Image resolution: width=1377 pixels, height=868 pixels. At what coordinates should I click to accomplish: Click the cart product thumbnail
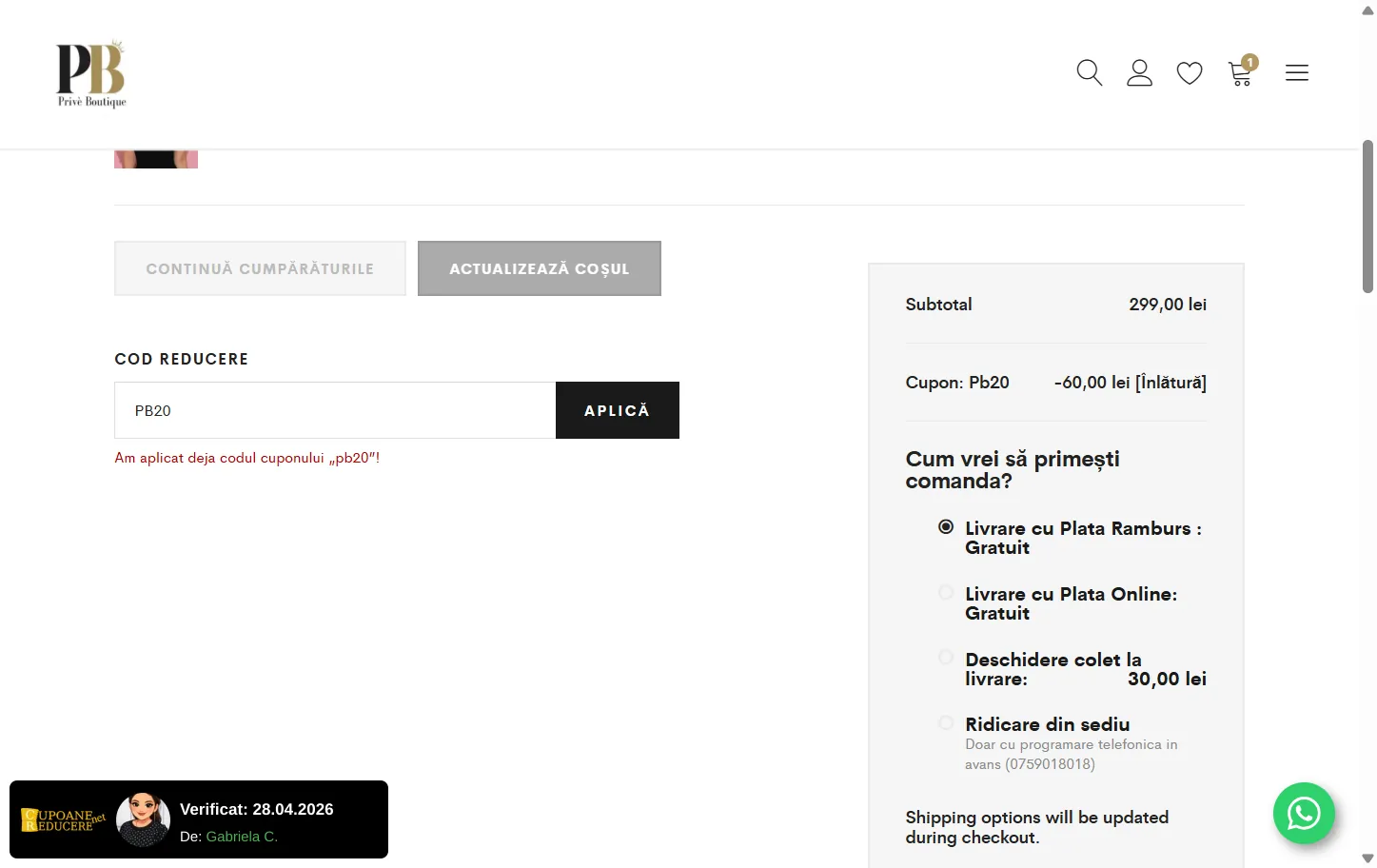tap(156, 159)
